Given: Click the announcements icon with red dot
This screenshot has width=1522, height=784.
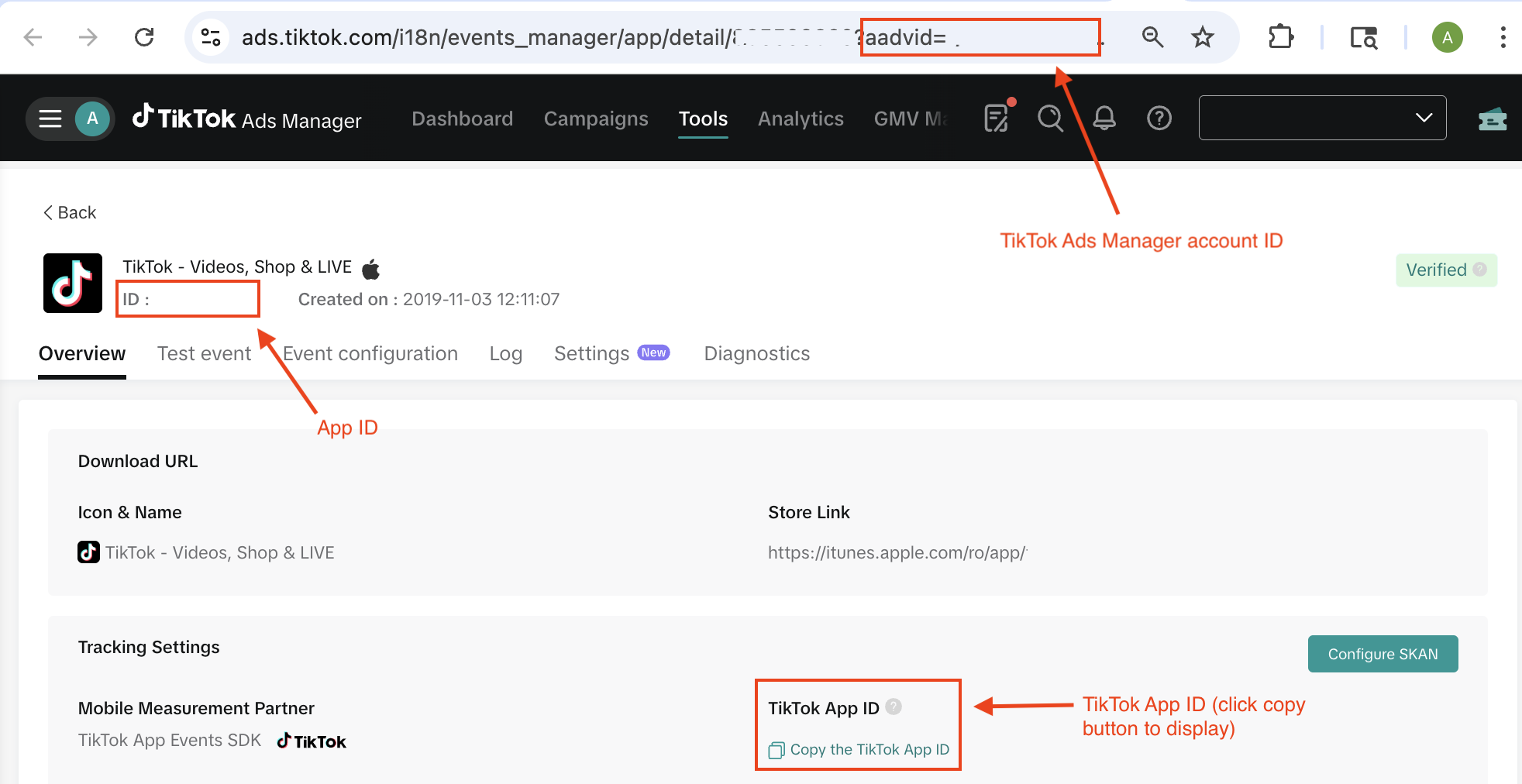Looking at the screenshot, I should 996,118.
